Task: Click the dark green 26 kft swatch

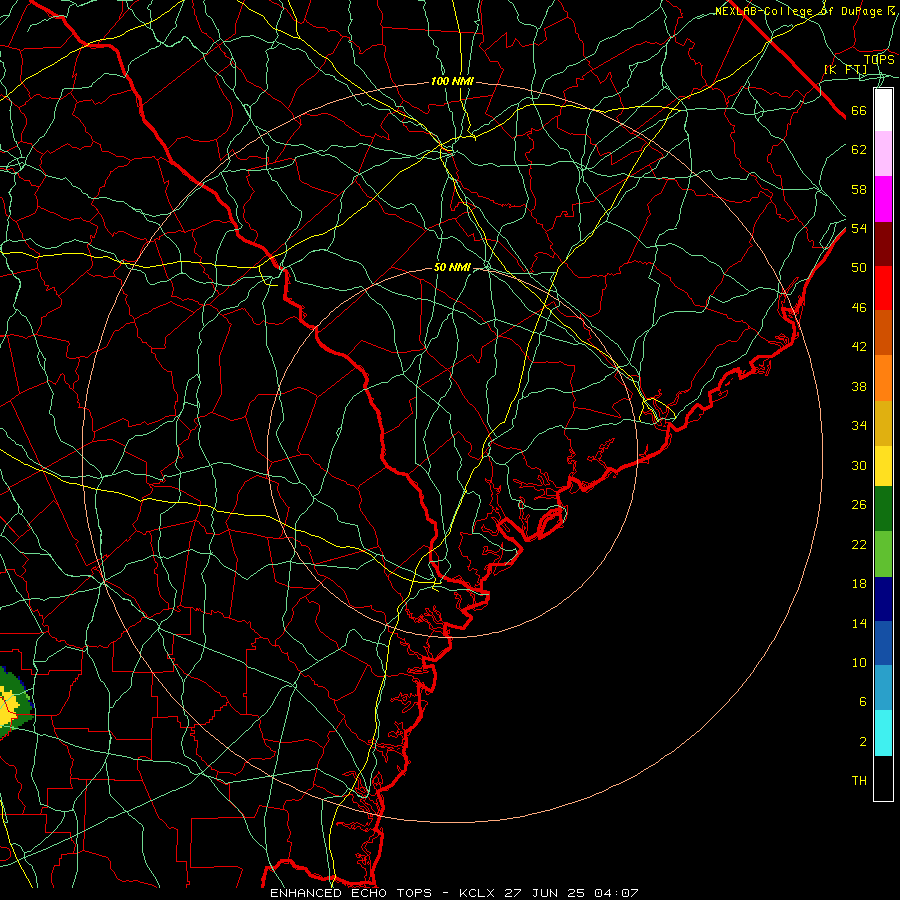Action: tap(883, 509)
